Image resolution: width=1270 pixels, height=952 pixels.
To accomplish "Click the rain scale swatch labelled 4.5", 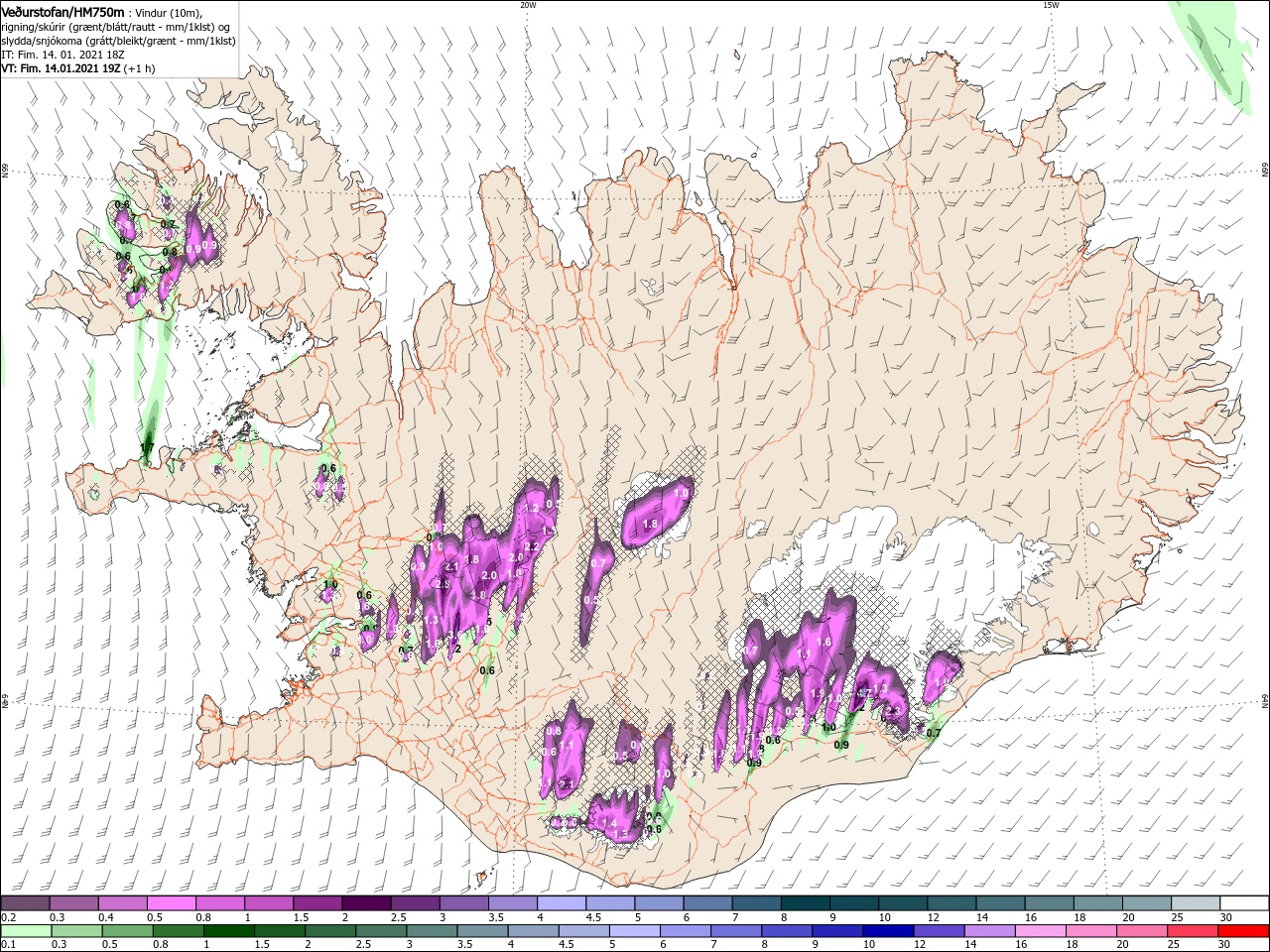I will 584,931.
